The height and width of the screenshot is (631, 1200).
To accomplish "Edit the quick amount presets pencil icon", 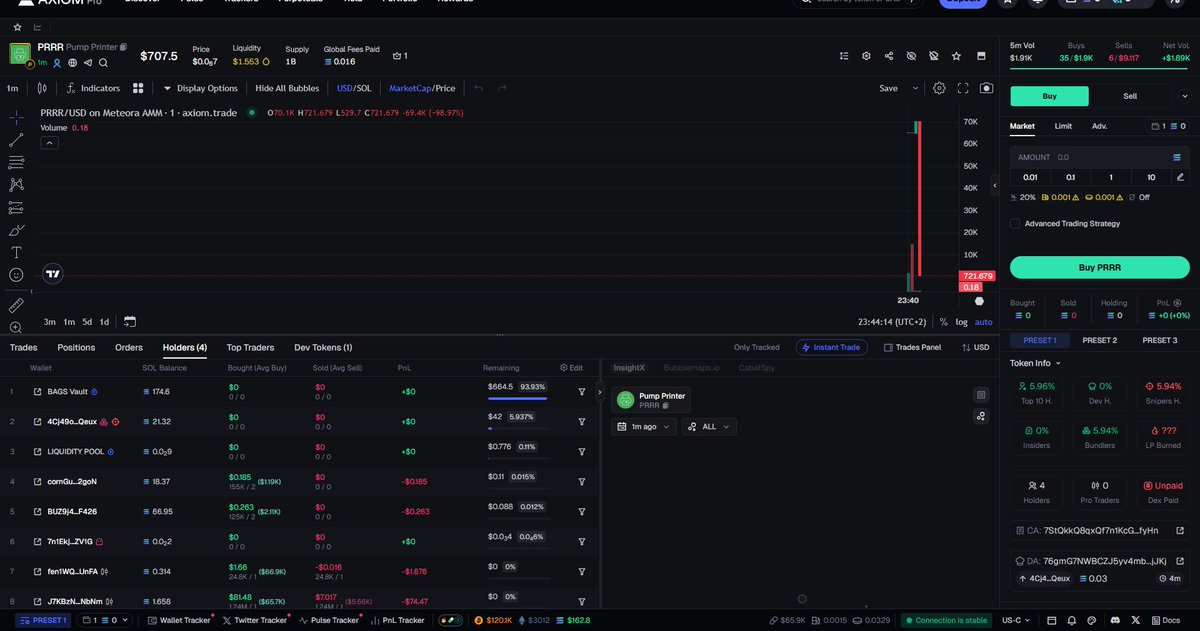I will 1180,177.
